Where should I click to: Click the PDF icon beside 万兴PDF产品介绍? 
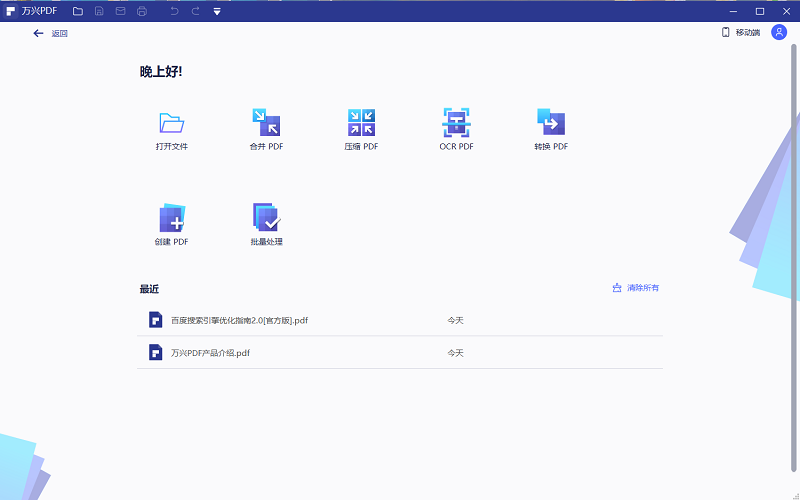tap(156, 352)
